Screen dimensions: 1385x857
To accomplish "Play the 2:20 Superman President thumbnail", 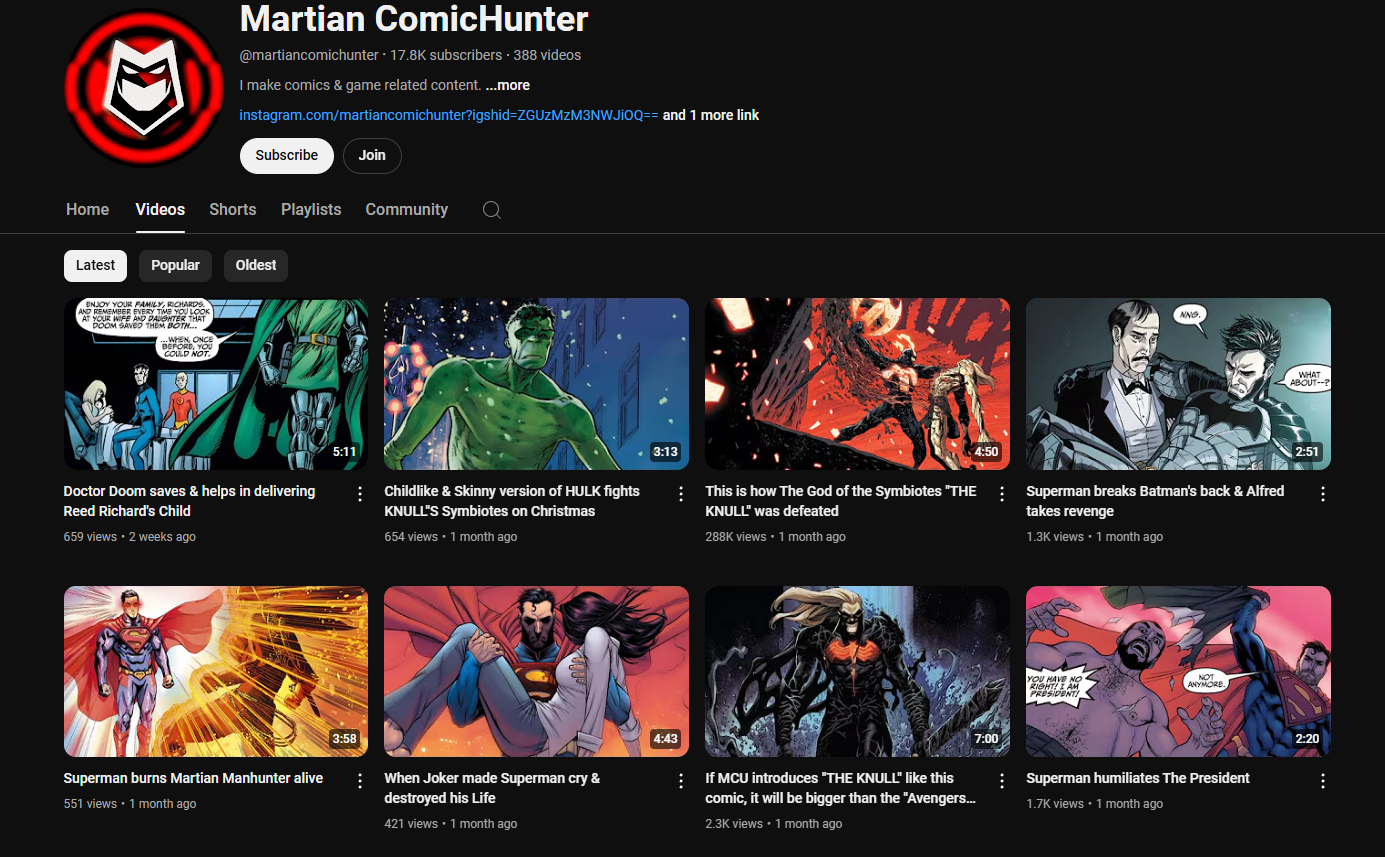I will tap(1178, 671).
